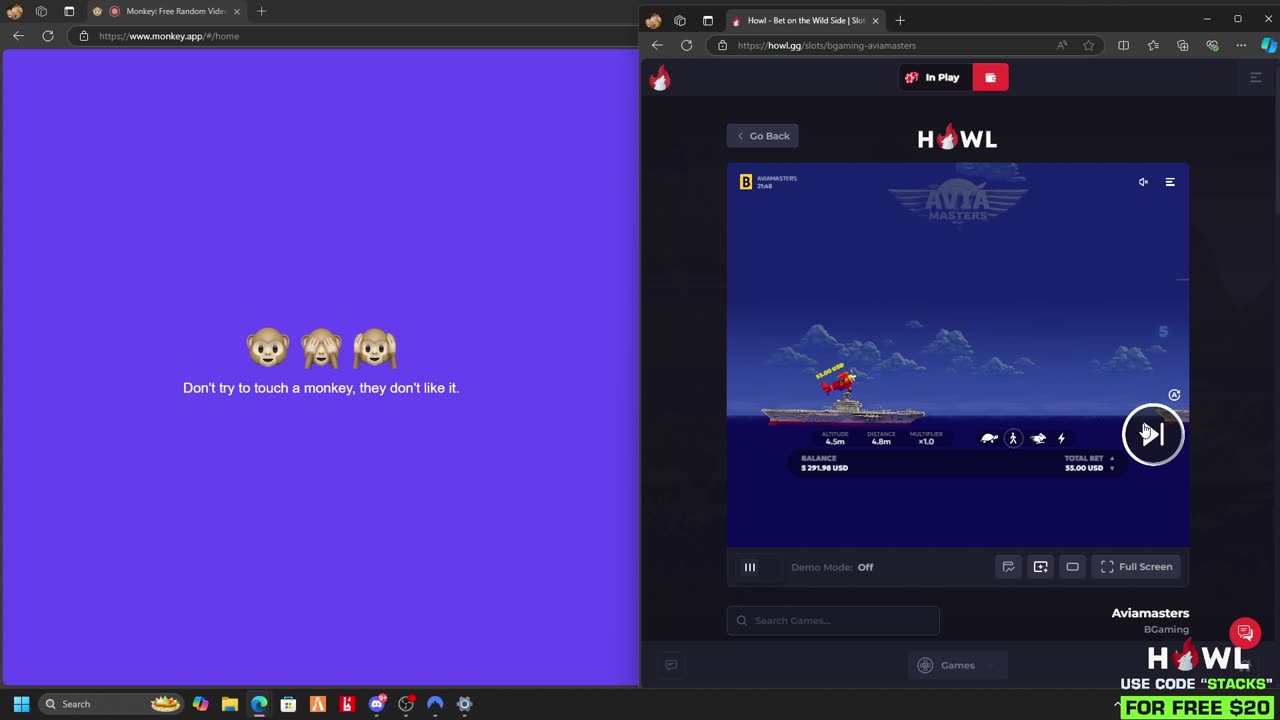Click the Read Aloud icon in address bar
The width and height of the screenshot is (1280, 720).
(x=1062, y=45)
